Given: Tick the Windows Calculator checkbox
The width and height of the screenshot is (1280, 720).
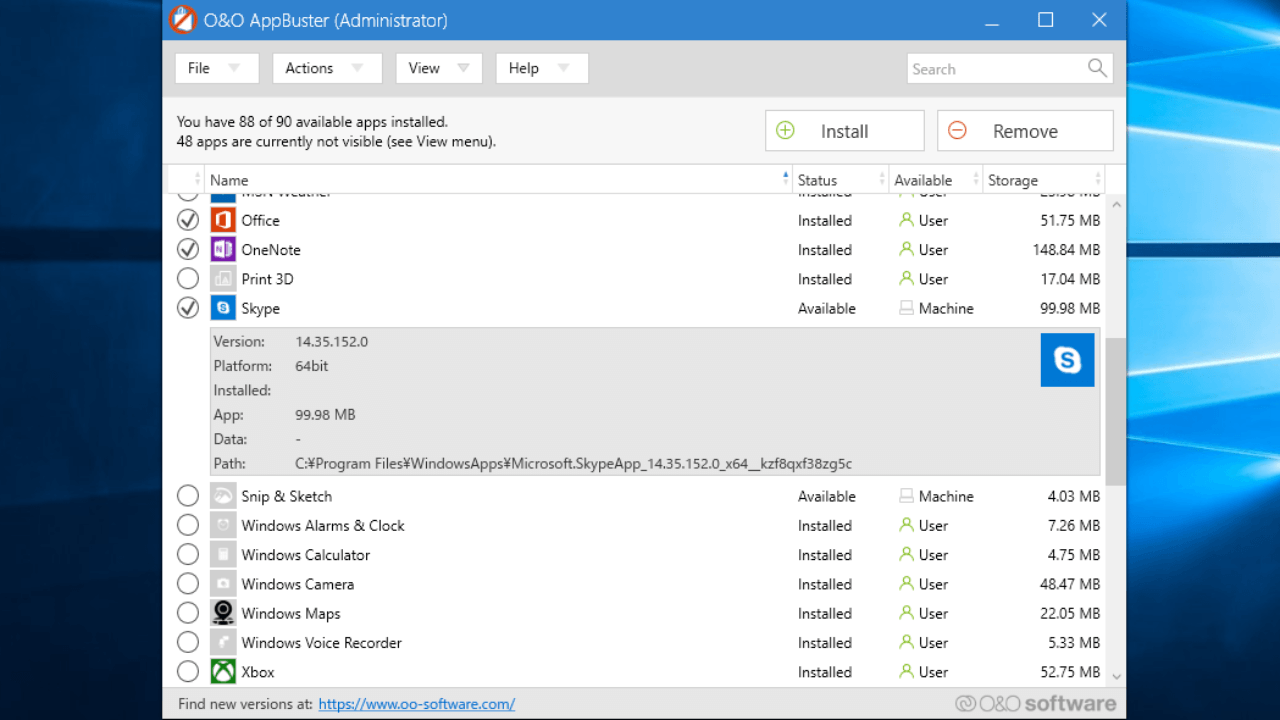Looking at the screenshot, I should tap(188, 555).
